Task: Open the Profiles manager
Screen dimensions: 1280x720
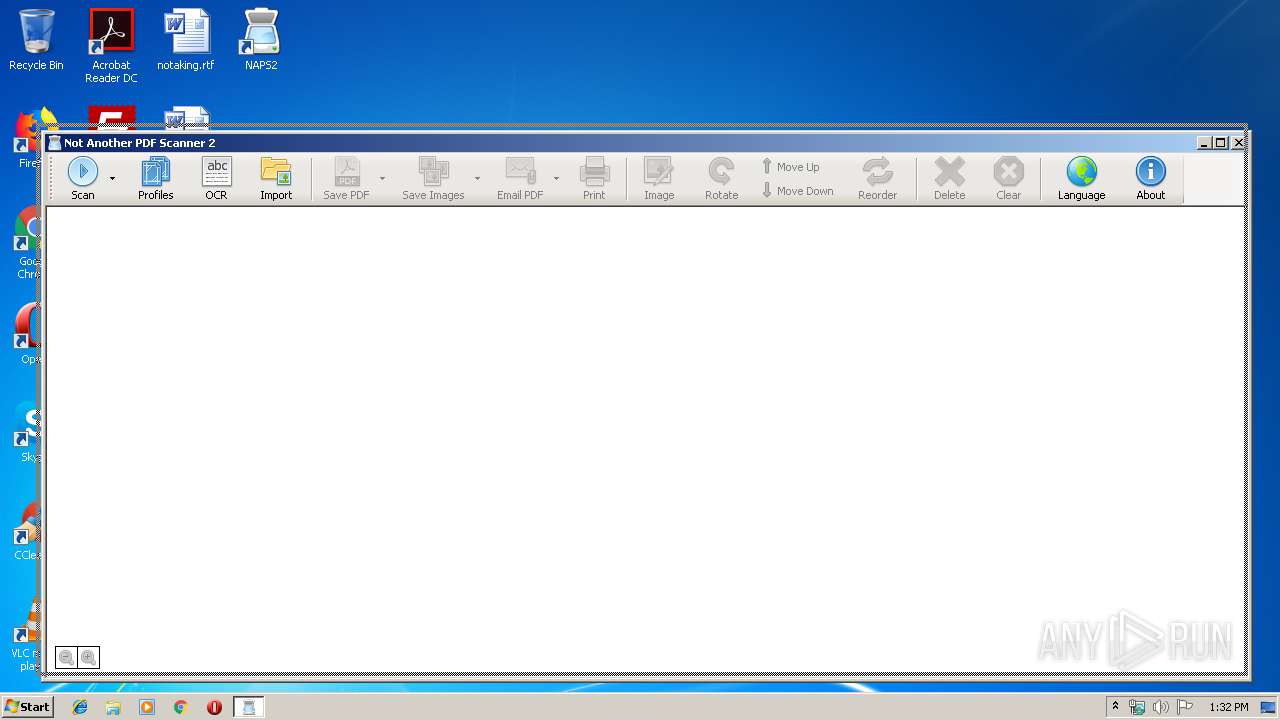Action: point(156,179)
